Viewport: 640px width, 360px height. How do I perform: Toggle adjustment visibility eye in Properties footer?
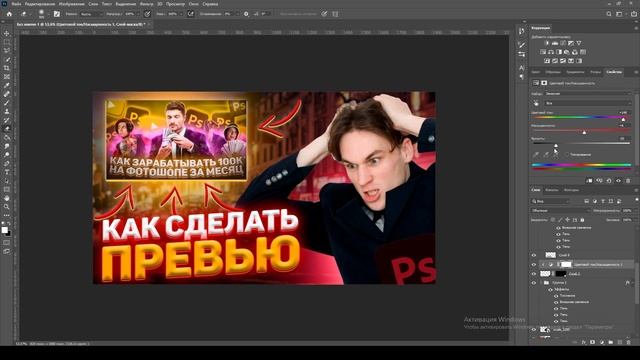618,180
